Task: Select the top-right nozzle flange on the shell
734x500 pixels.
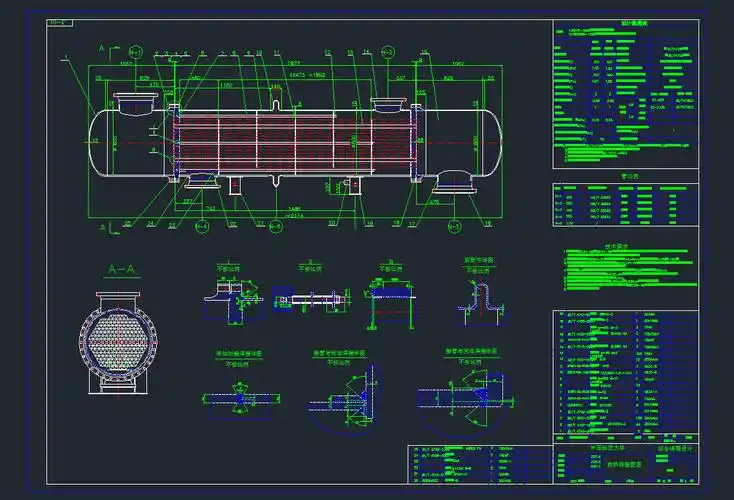Action: click(x=389, y=103)
